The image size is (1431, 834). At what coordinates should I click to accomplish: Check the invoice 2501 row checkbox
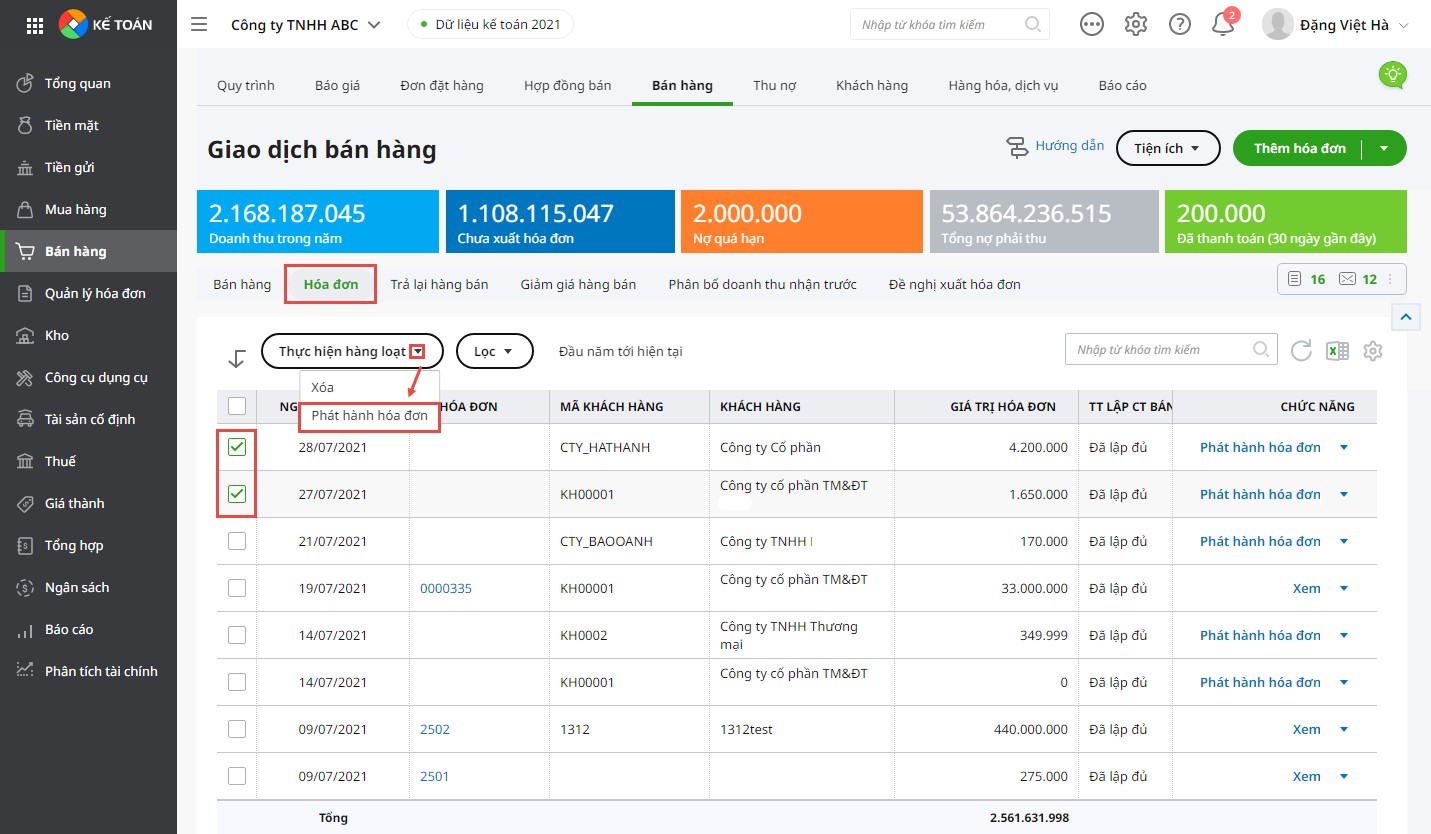point(237,776)
